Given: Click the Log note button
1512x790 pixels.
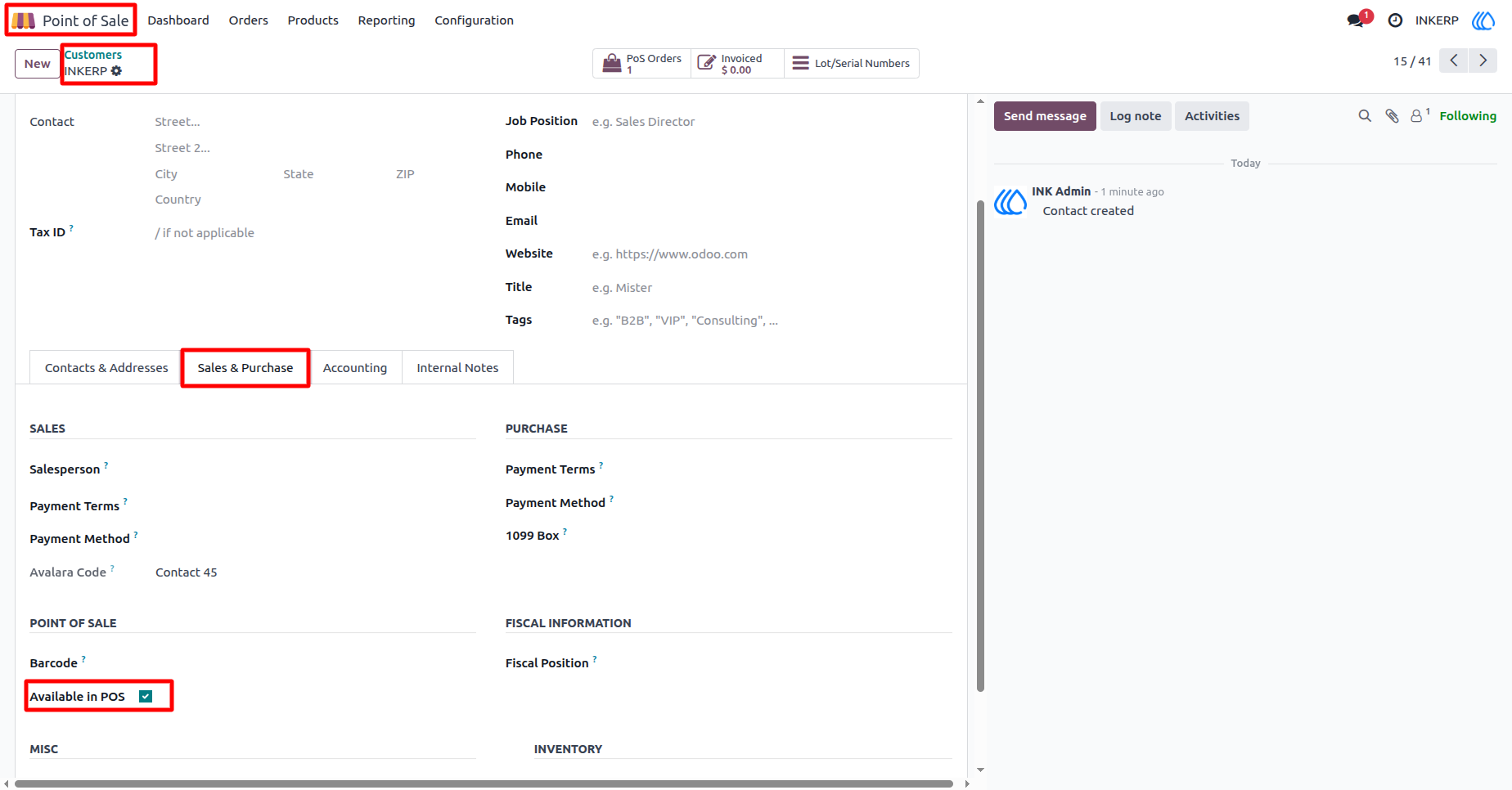Looking at the screenshot, I should pyautogui.click(x=1136, y=116).
